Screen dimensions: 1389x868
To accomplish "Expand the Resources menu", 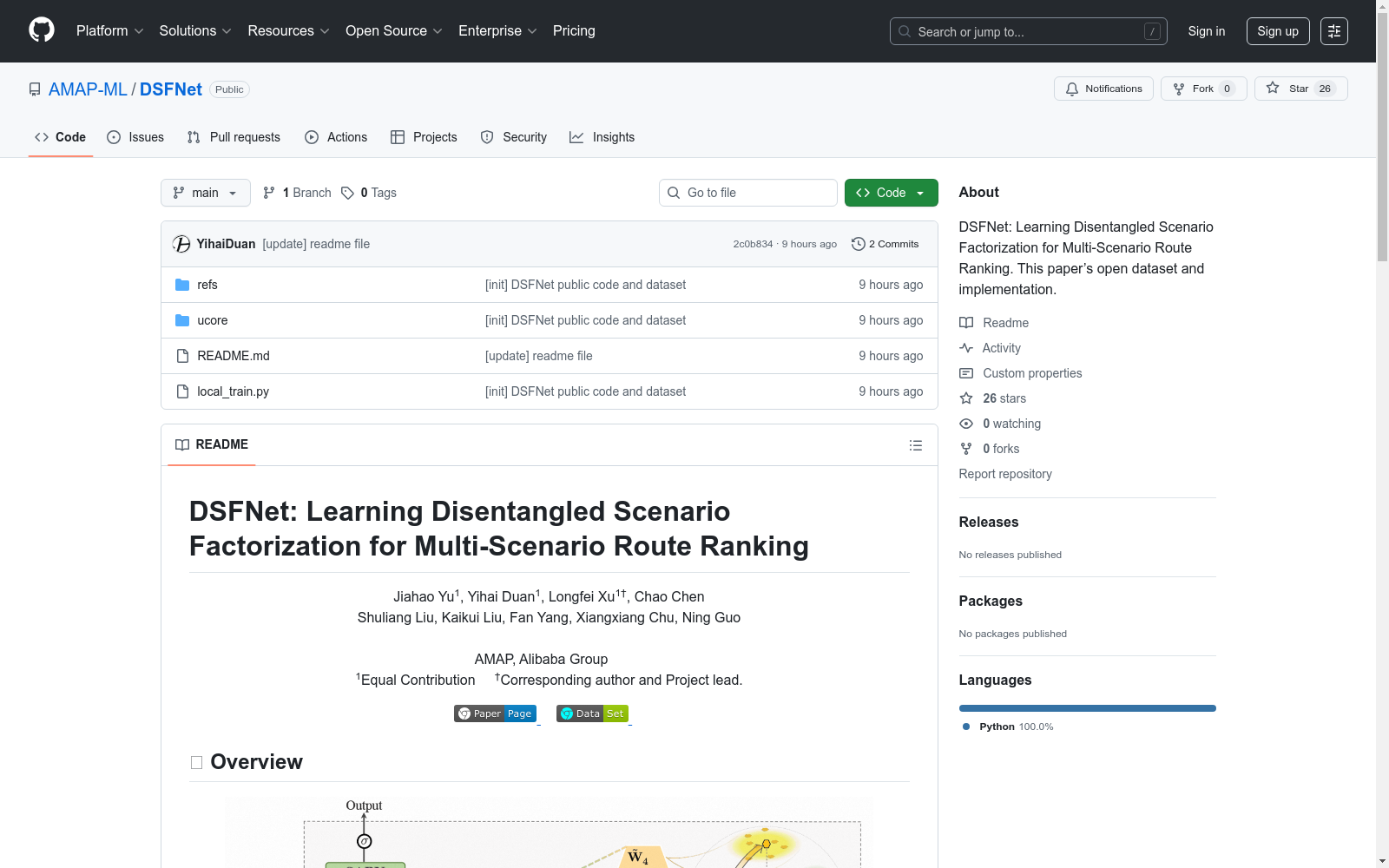I will coord(289,31).
